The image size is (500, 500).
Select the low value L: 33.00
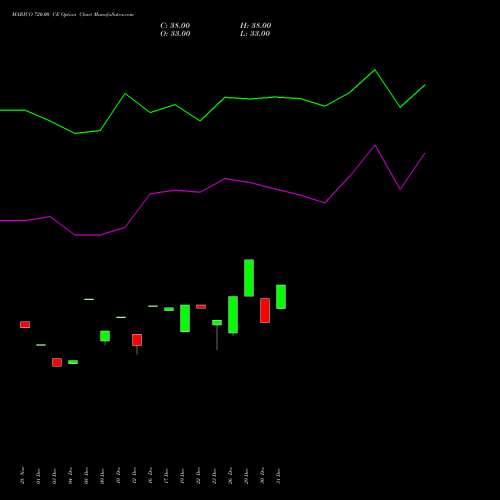255,34
